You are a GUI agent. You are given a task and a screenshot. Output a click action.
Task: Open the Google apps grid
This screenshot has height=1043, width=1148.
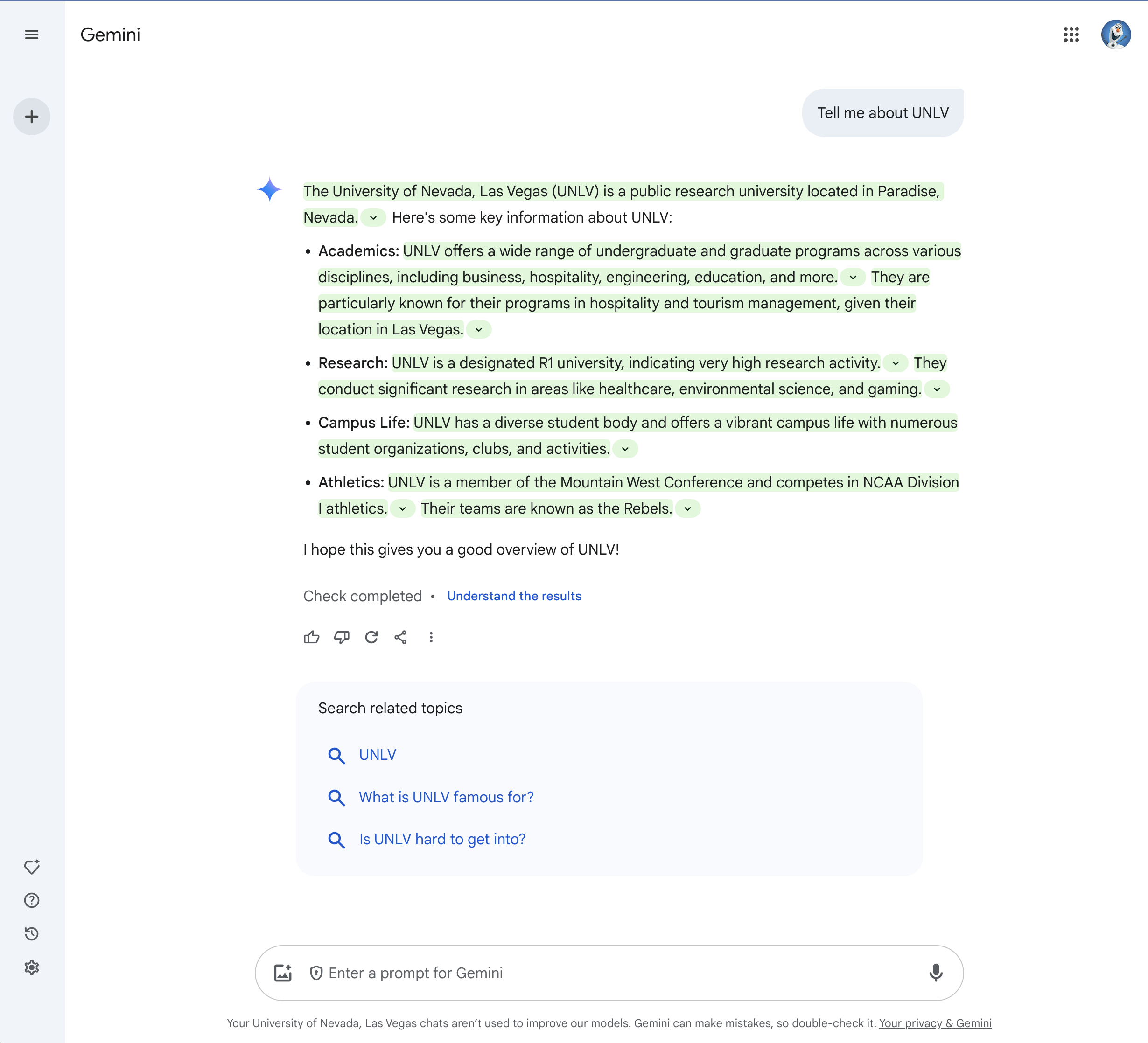coord(1071,35)
